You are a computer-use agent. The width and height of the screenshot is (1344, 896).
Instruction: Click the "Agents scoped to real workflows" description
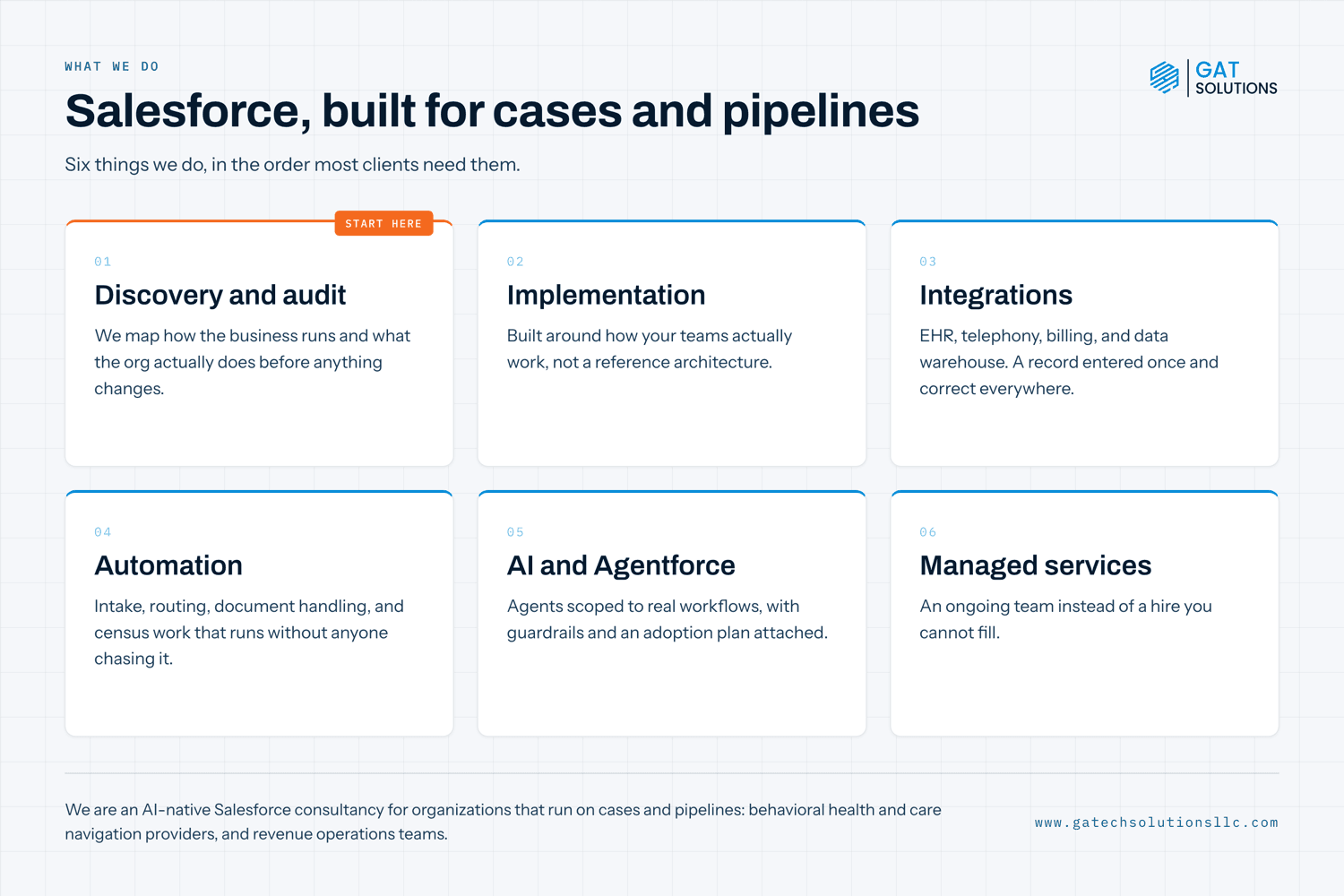click(668, 619)
